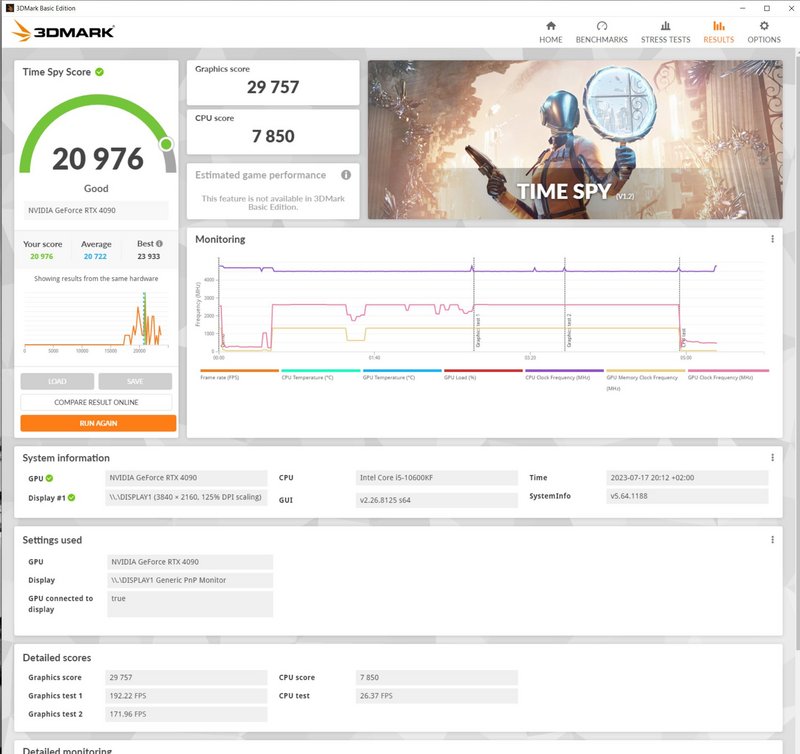Image resolution: width=800 pixels, height=754 pixels.
Task: Click the Time field 2023-07-17 20:12
Action: (x=687, y=478)
